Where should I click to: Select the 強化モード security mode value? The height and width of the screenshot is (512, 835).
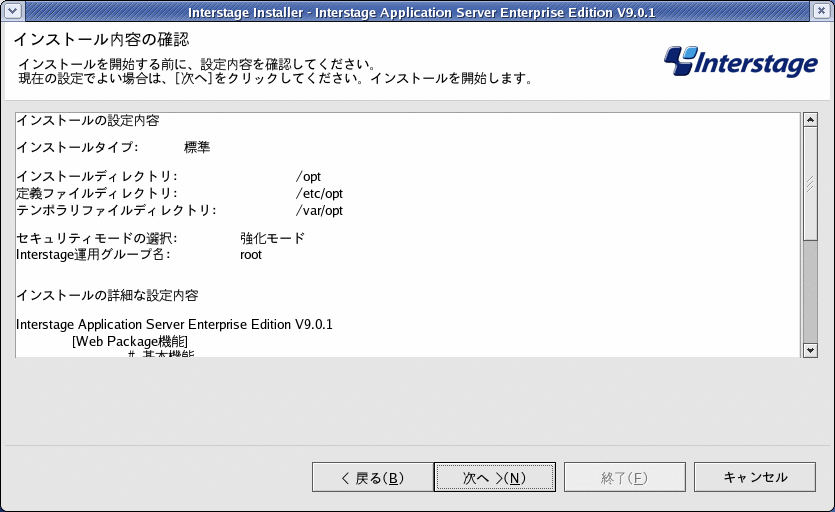click(272, 238)
